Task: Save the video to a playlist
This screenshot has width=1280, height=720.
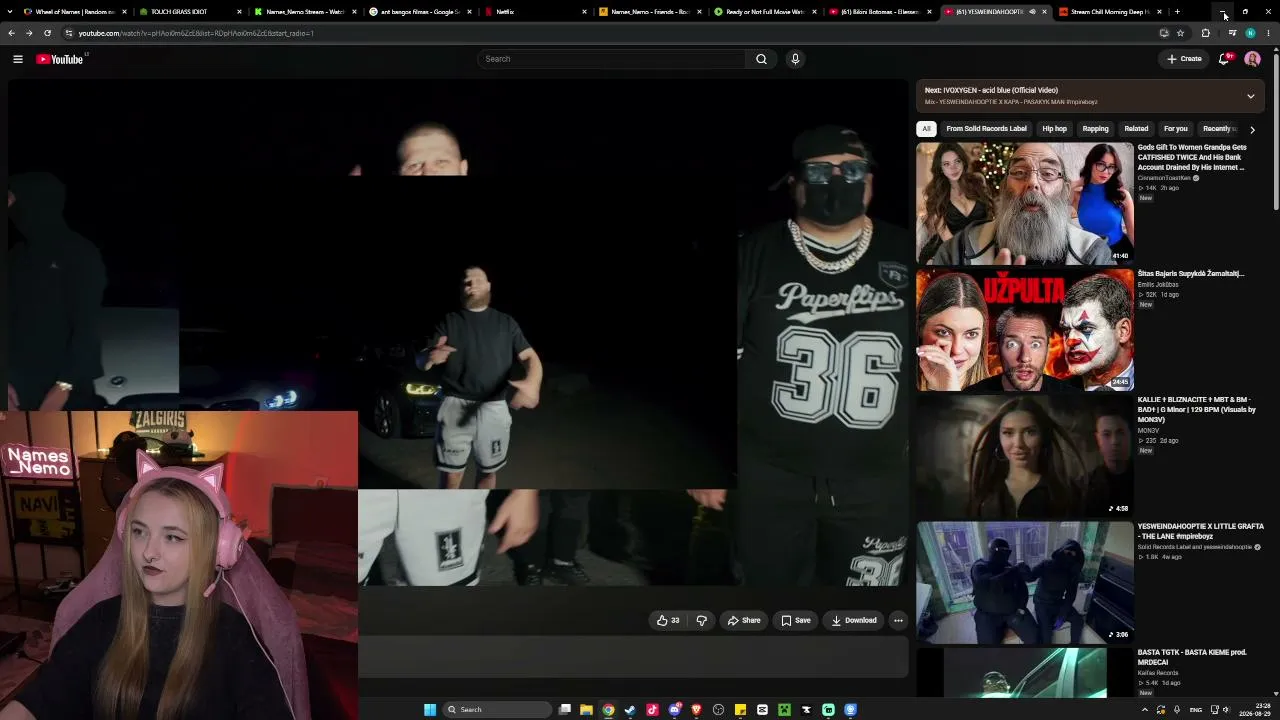Action: point(796,620)
